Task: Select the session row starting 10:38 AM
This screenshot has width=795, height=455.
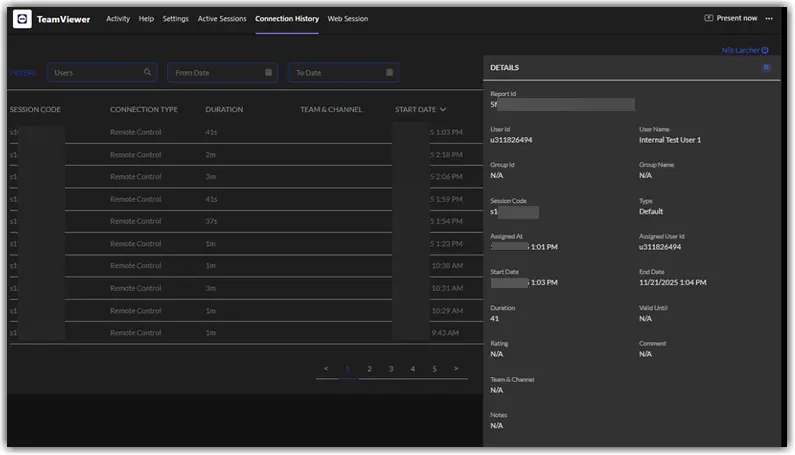Action: click(x=246, y=266)
